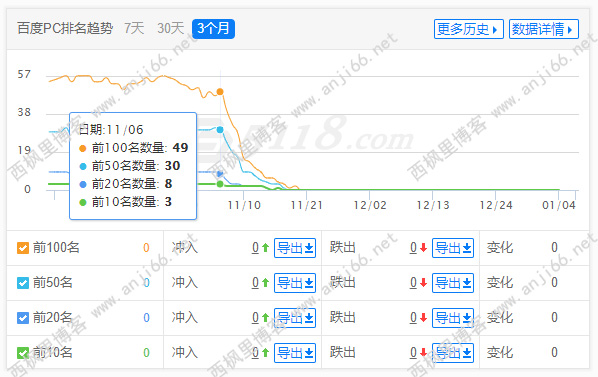The image size is (598, 377).
Task: Select the green 前10名 data point on the chart
Action: tap(220, 184)
